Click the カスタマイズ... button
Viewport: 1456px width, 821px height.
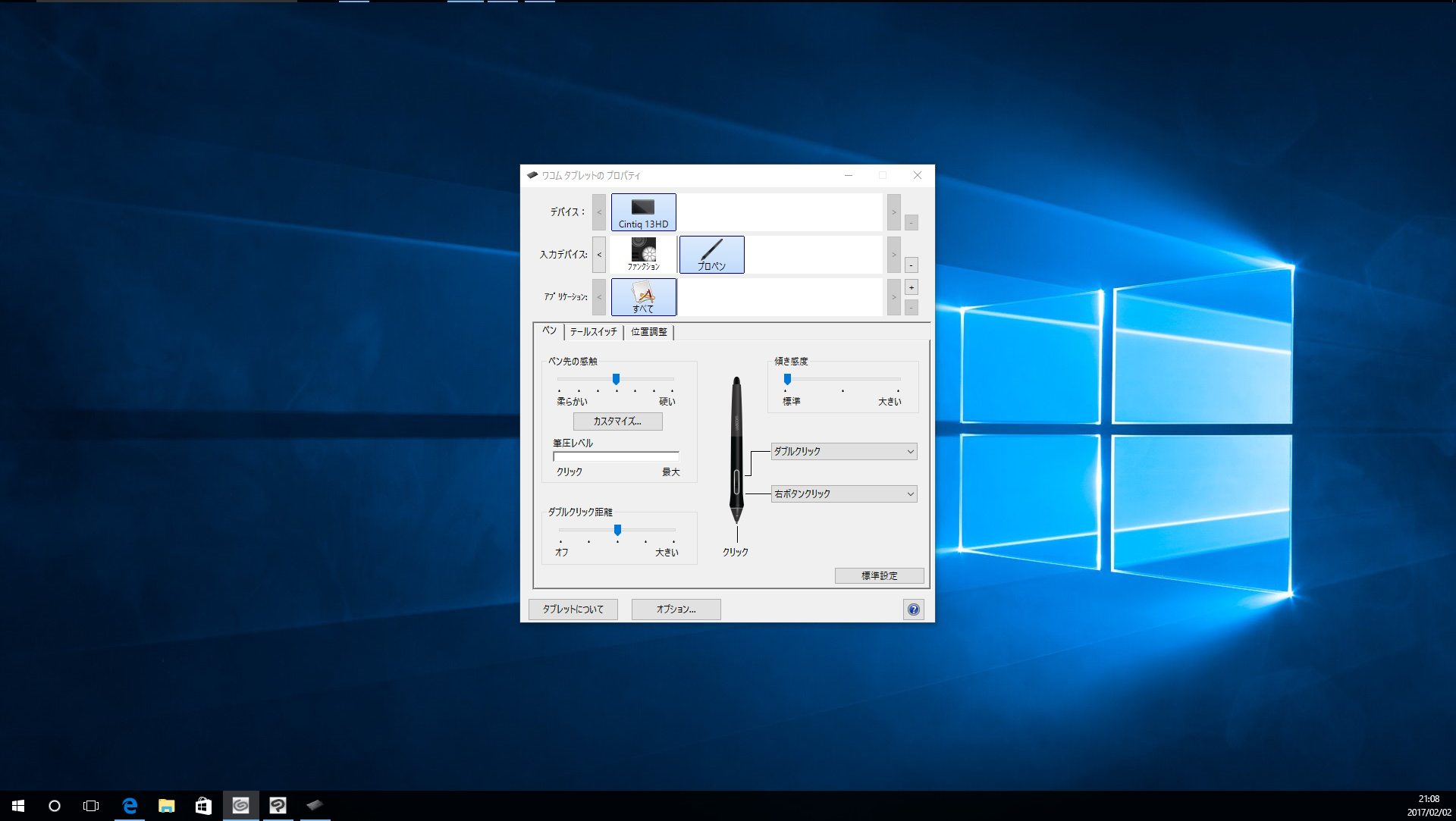click(x=617, y=421)
